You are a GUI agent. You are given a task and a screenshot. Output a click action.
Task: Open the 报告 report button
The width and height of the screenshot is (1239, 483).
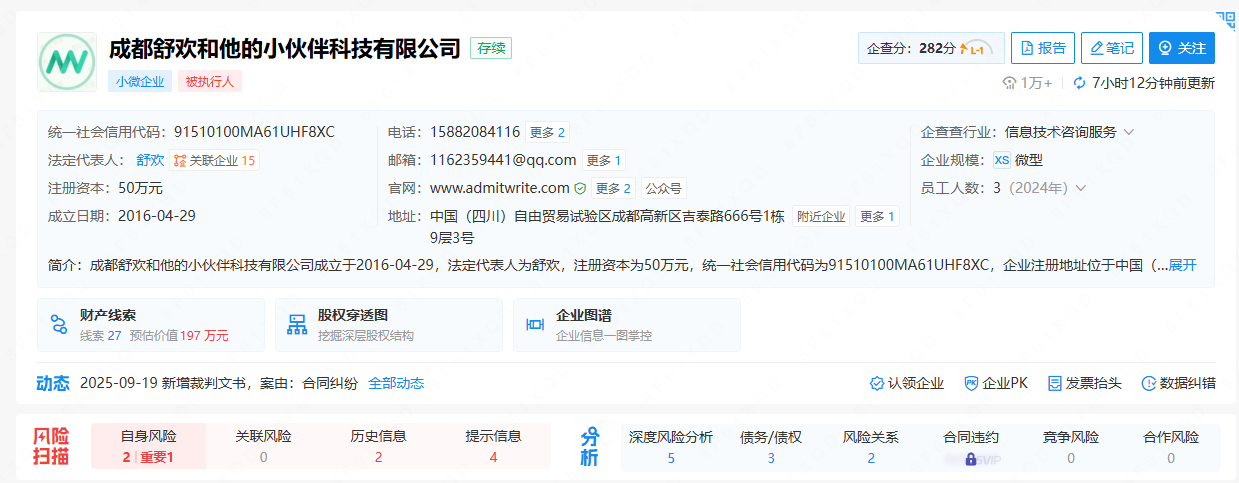1041,48
